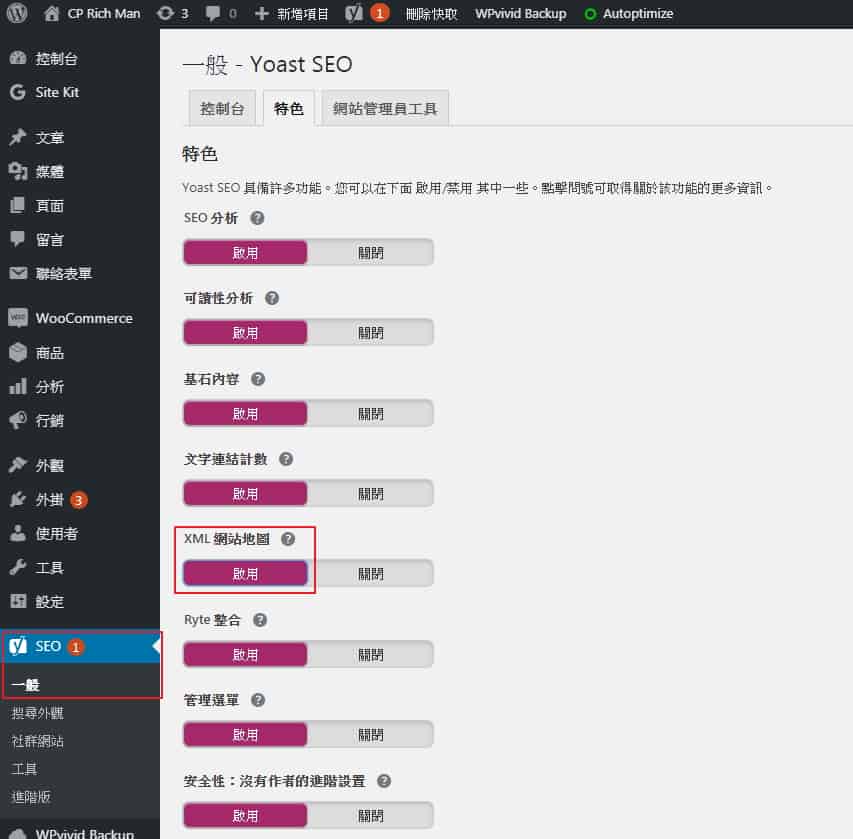Click help icon beside Ryte 整合
853x839 pixels.
click(260, 620)
